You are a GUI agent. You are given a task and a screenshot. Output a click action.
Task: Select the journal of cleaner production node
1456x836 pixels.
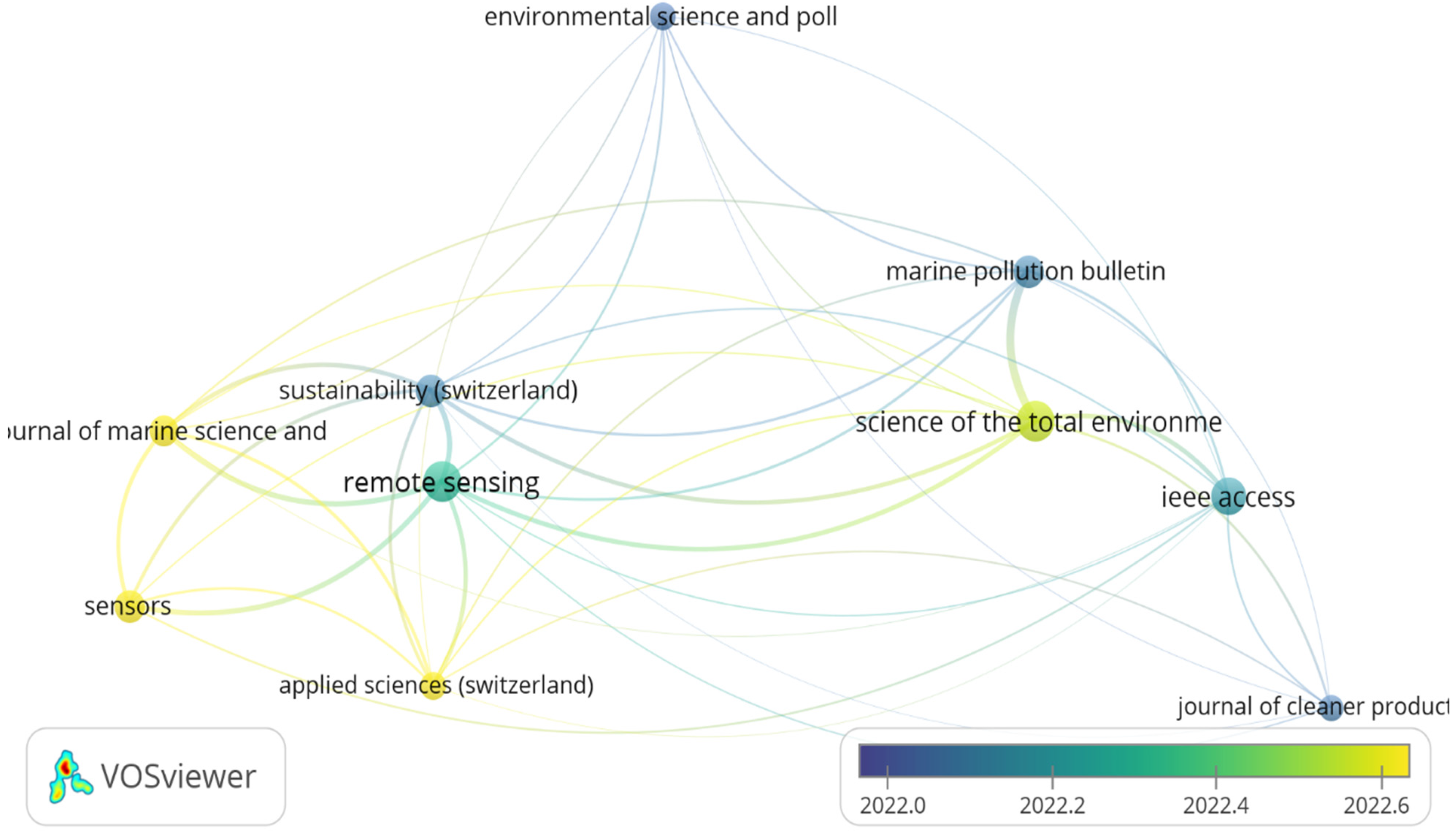pos(1331,707)
